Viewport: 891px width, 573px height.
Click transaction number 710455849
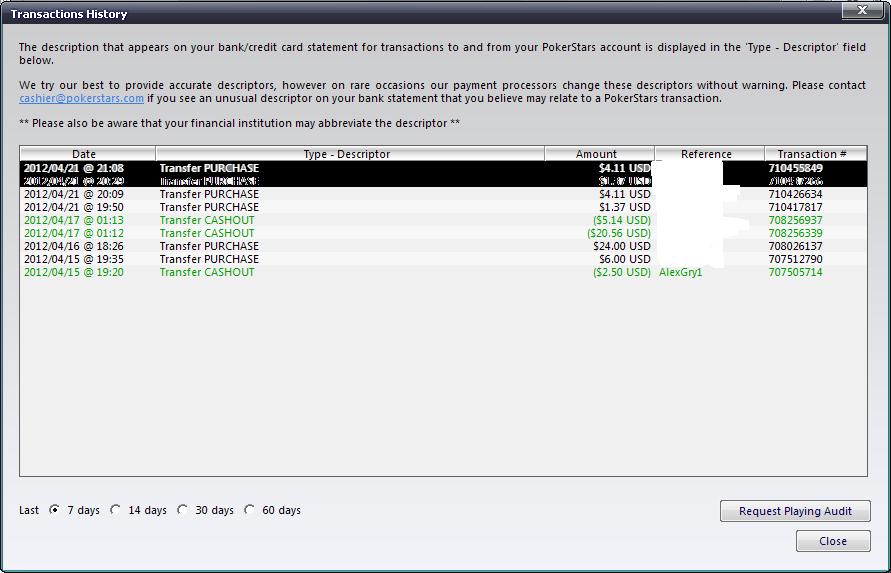click(796, 168)
